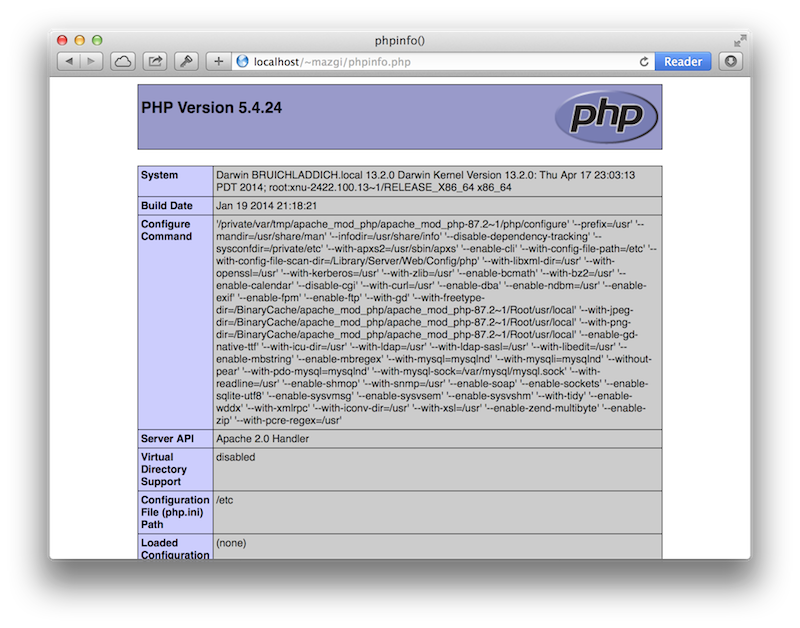Show iCloud Tabs from the cloud icon
The width and height of the screenshot is (800, 628).
click(x=120, y=60)
